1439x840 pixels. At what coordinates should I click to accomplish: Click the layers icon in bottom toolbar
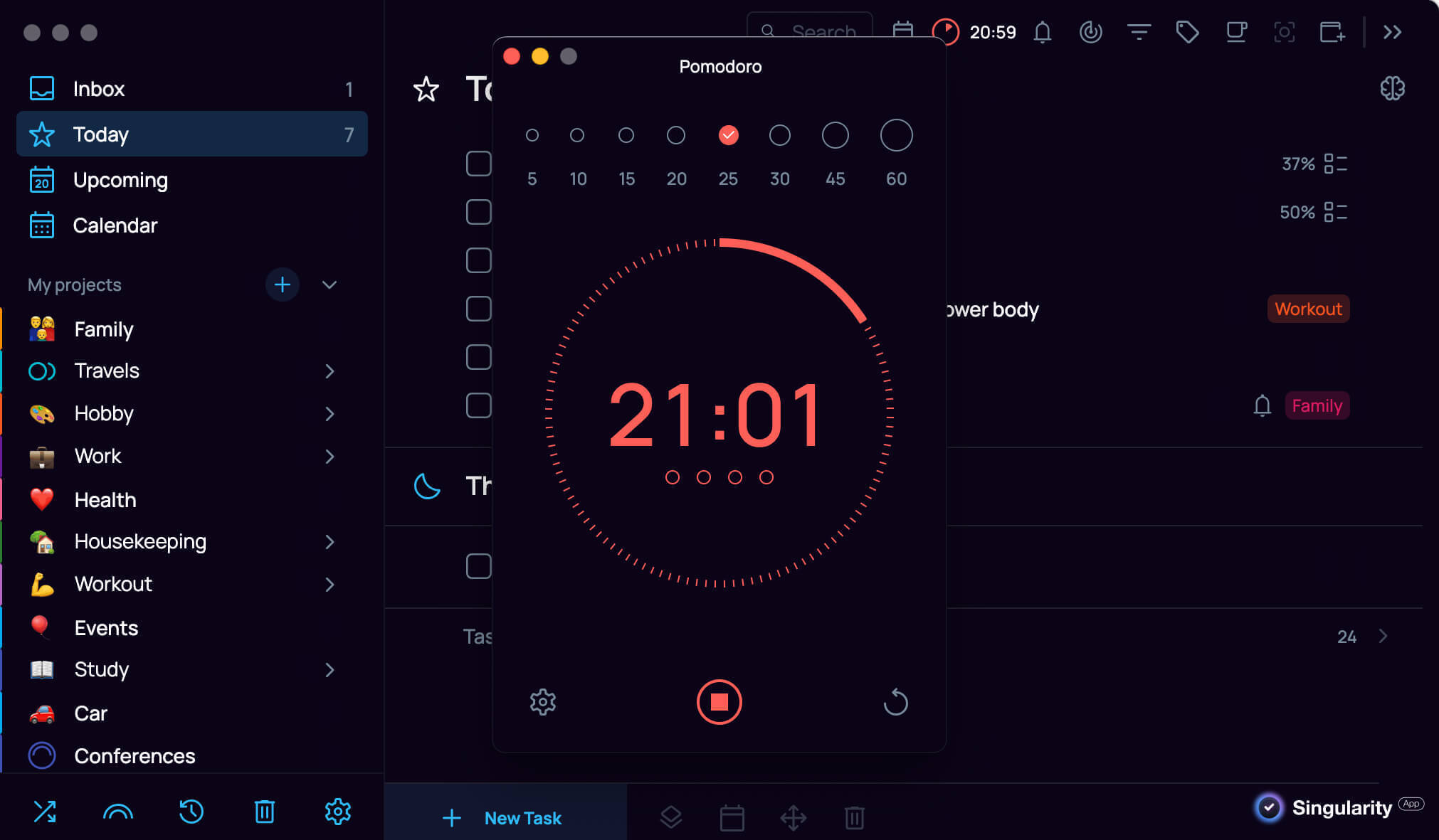tap(671, 818)
